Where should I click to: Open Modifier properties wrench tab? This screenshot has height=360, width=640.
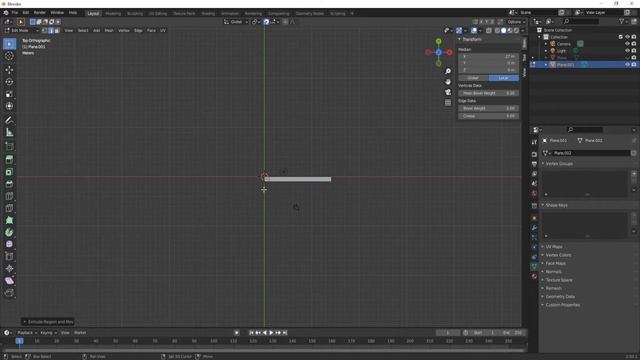pyautogui.click(x=534, y=228)
